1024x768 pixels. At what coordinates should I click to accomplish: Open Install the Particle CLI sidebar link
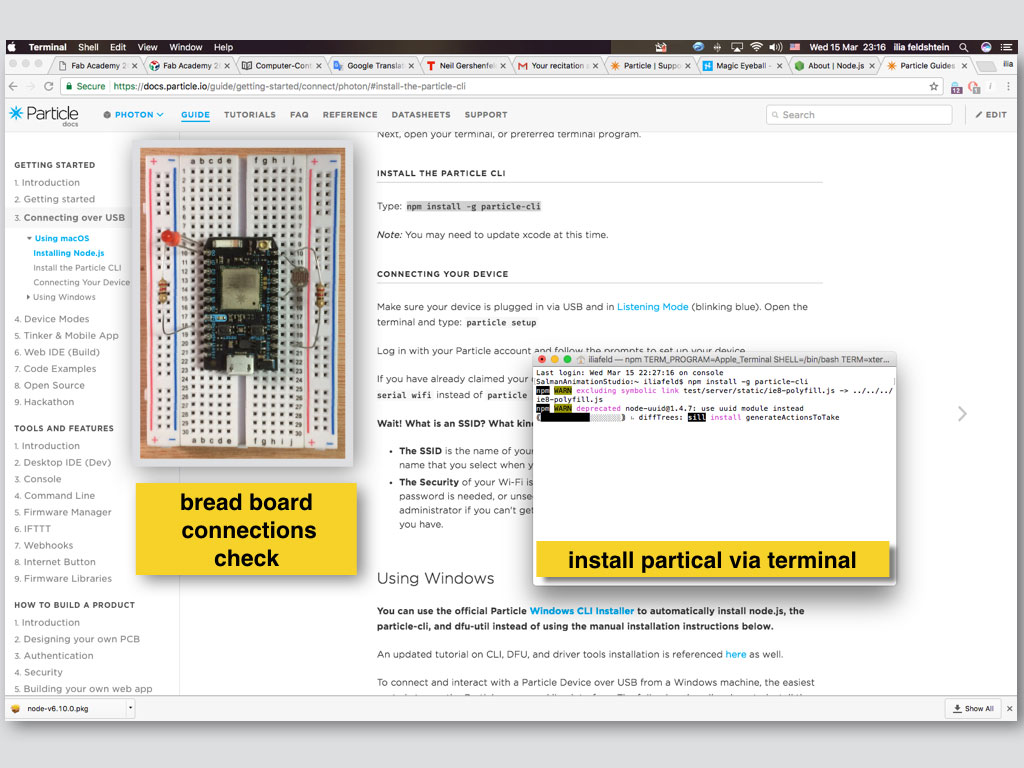[x=77, y=268]
